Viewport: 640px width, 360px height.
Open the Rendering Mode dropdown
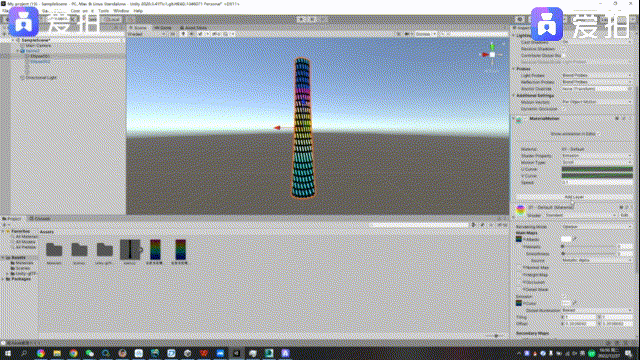[597, 227]
